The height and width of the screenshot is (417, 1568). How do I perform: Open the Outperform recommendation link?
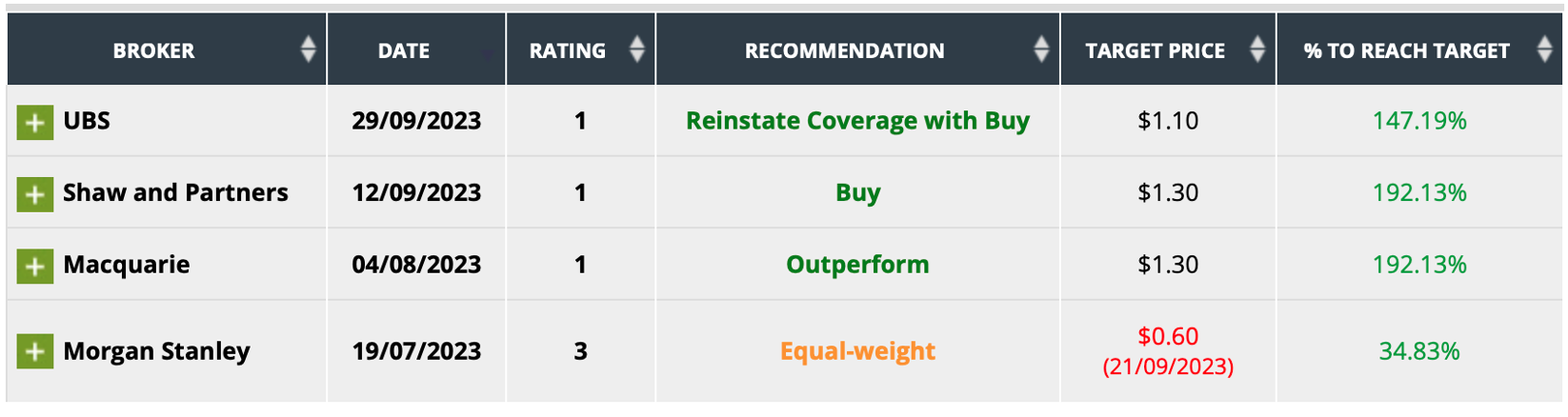coord(857,265)
